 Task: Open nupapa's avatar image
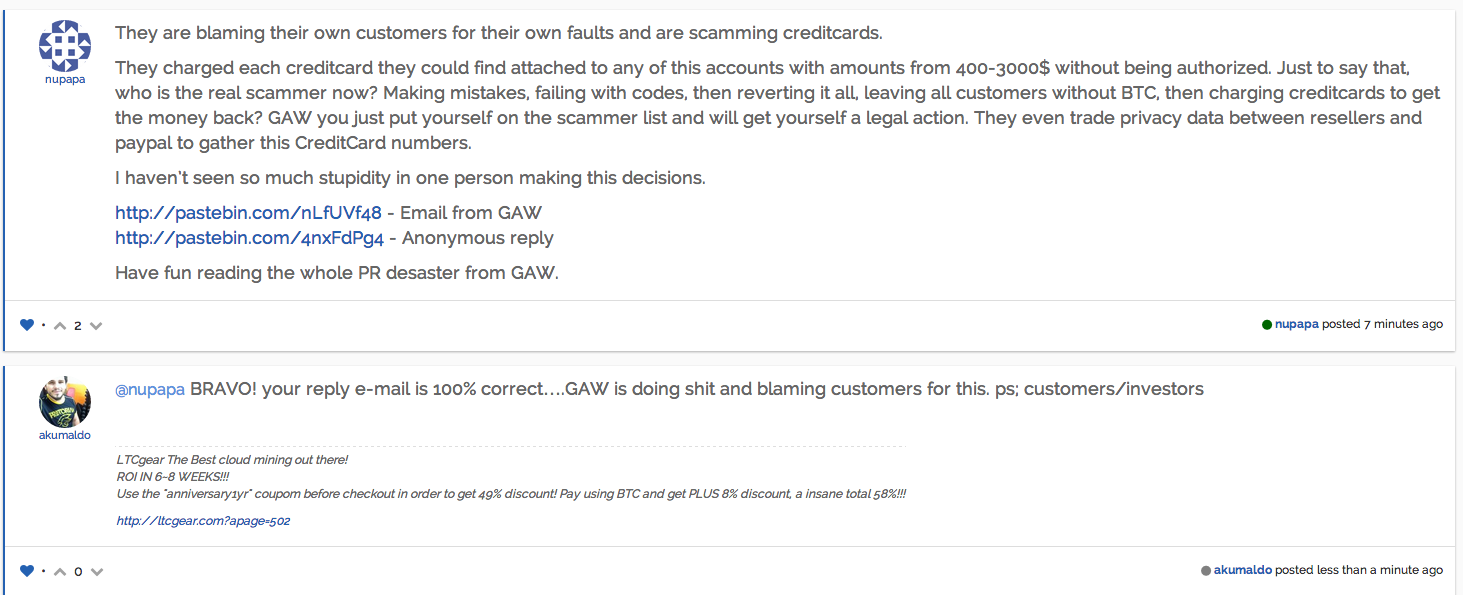click(65, 46)
